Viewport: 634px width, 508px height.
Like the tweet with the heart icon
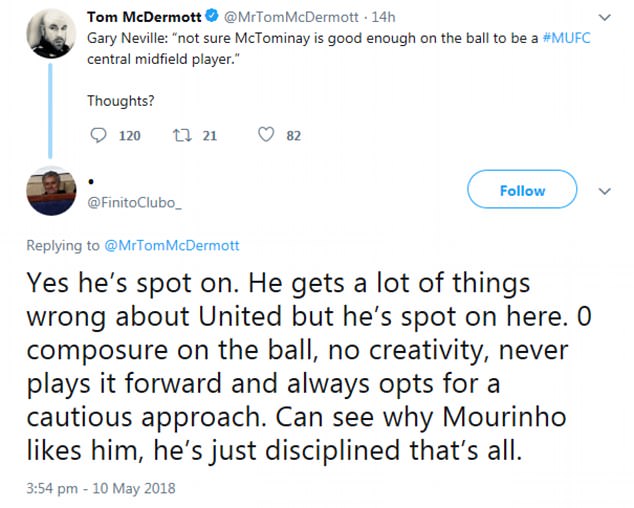(266, 135)
